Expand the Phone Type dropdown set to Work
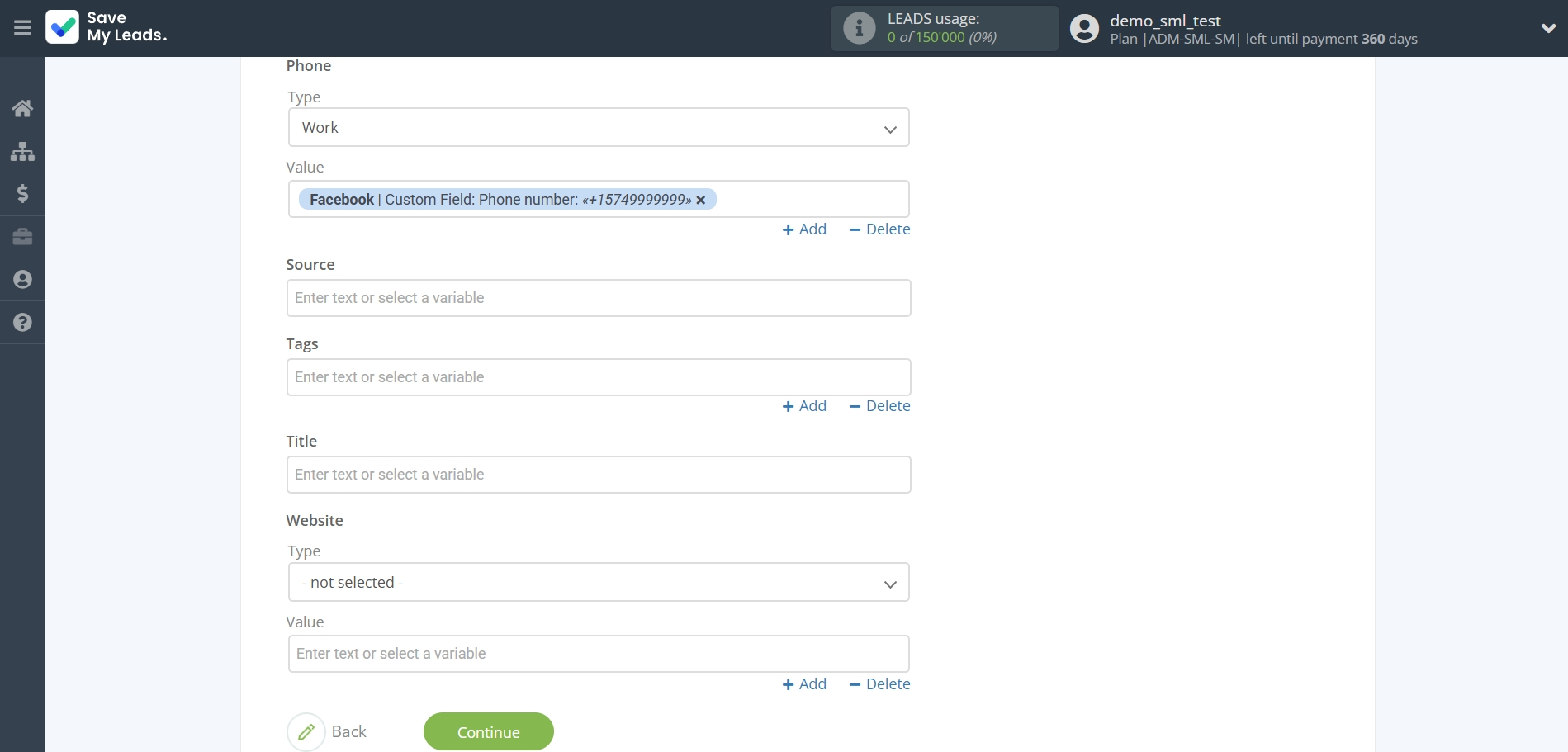The width and height of the screenshot is (1568, 752). pos(598,128)
